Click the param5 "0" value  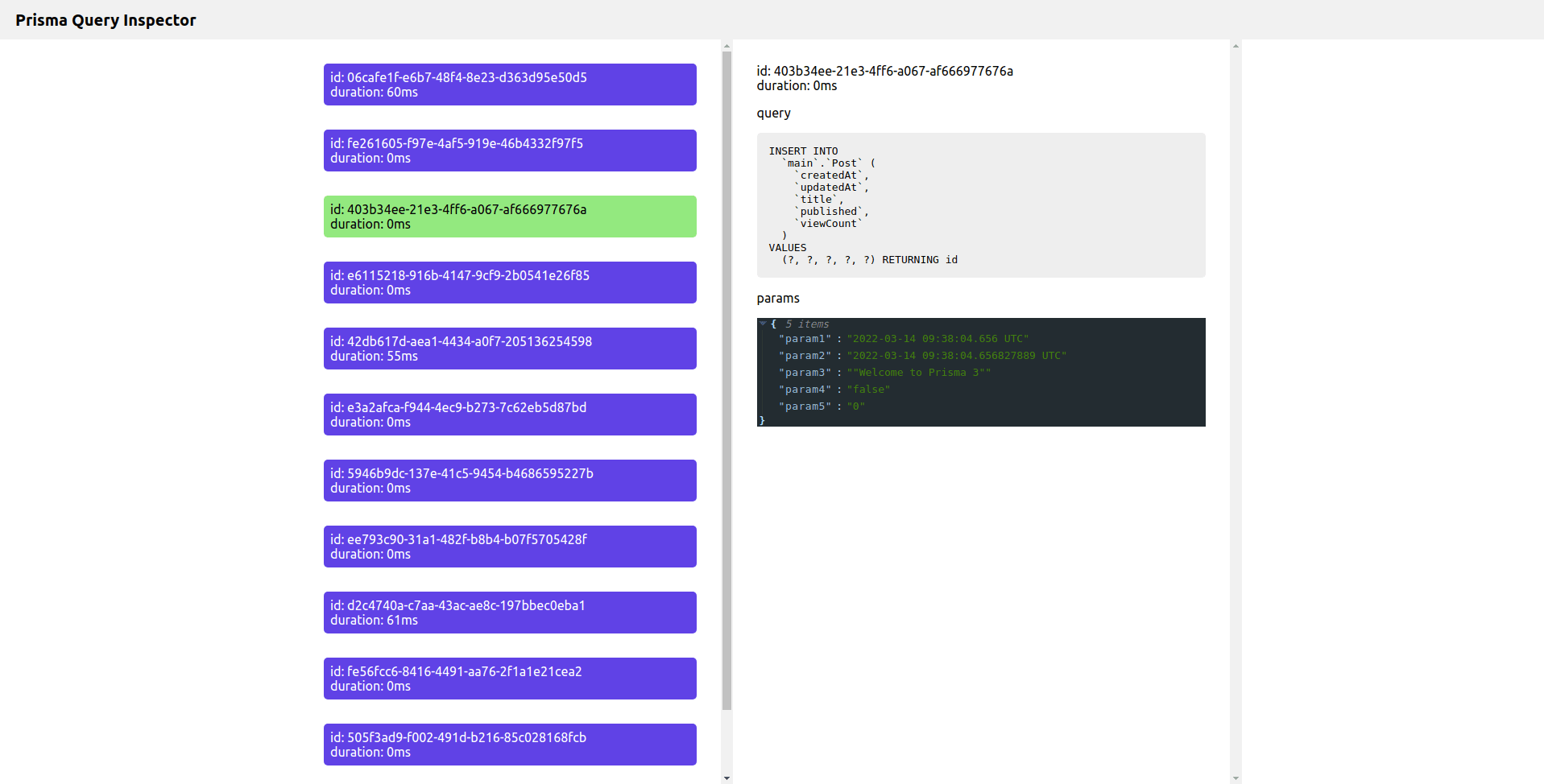click(855, 406)
